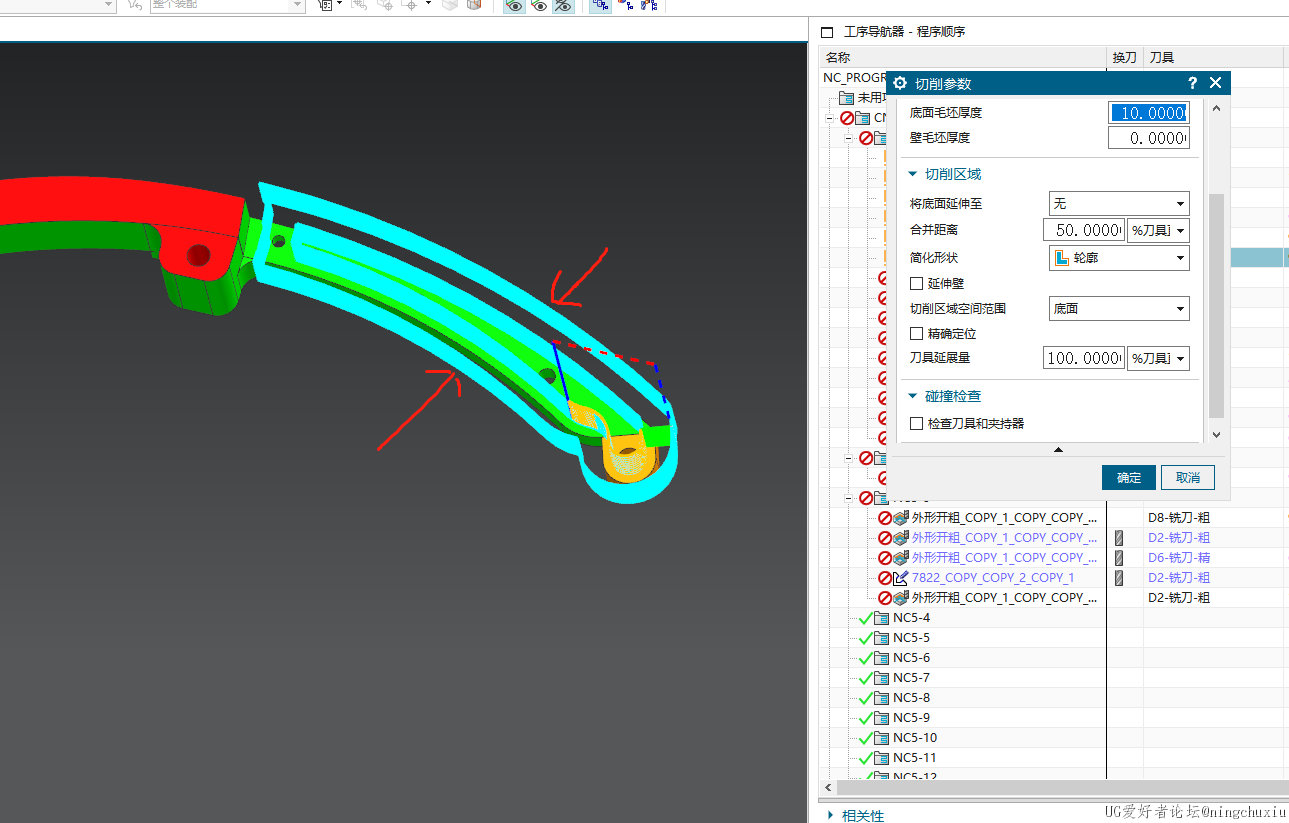Click the 轮廓 shape icon in 简化形状 field
1289x823 pixels.
click(x=1060, y=258)
